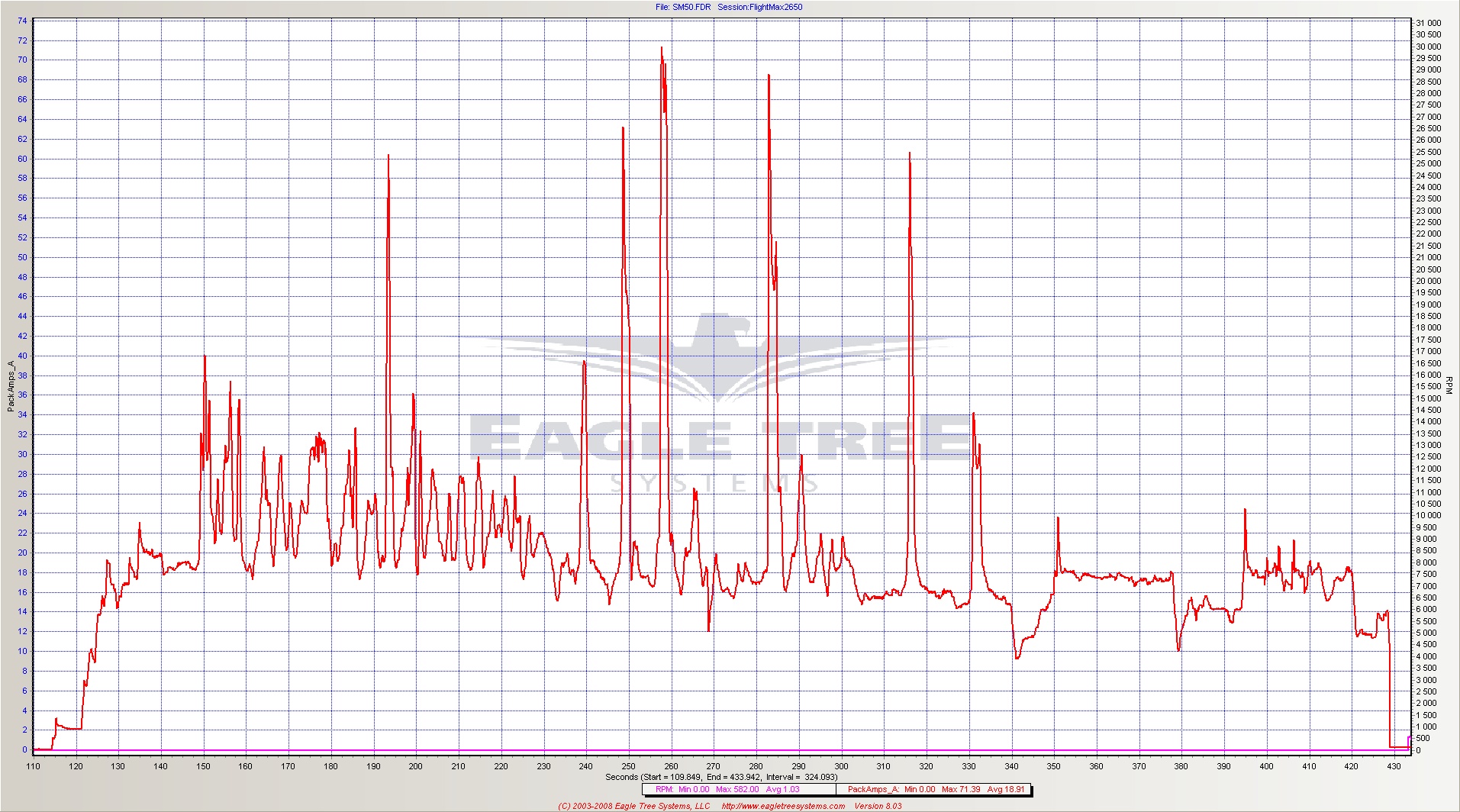Click the 250 seconds tick label
Screen dimensions: 1460x812
[628, 766]
